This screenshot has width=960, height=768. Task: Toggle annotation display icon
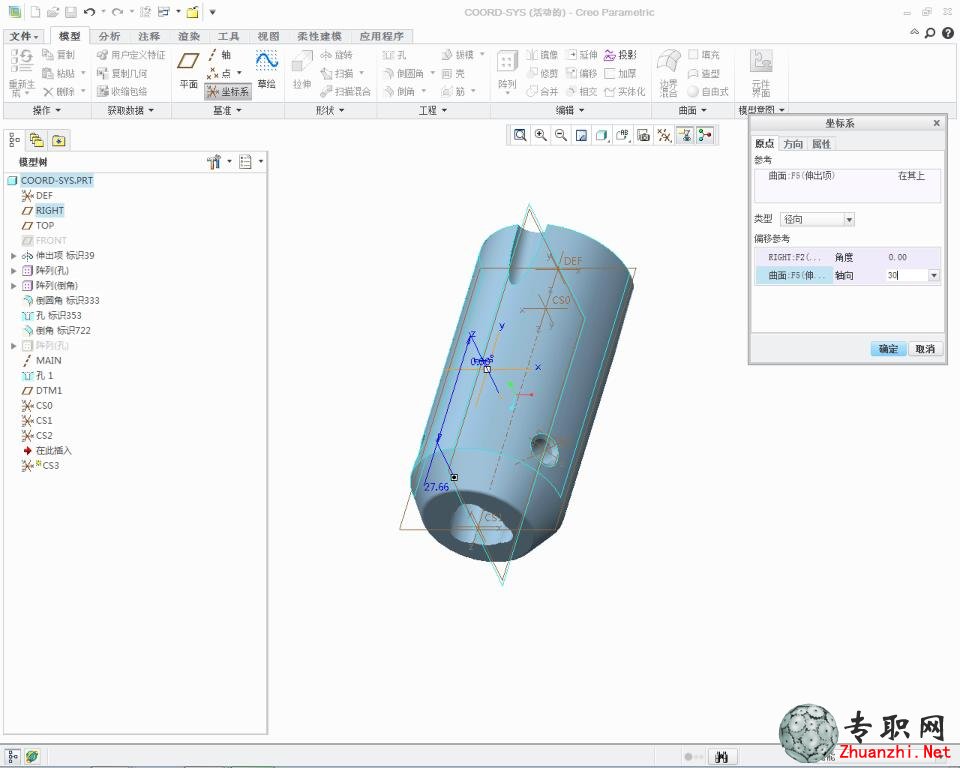[x=685, y=135]
